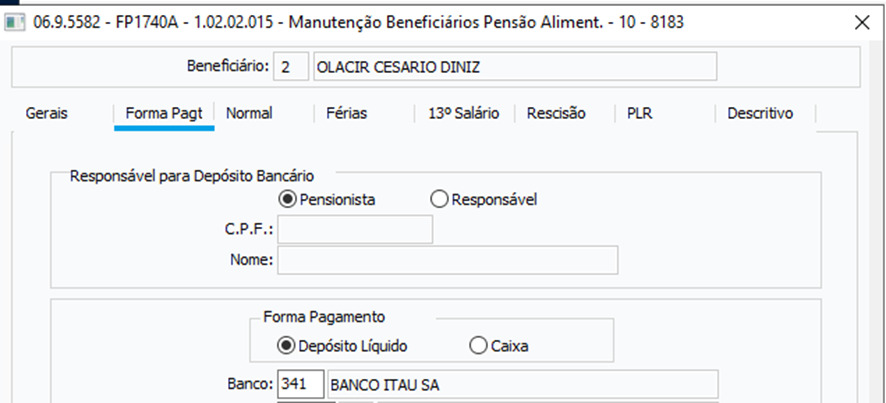Choose the Responsável radio option
This screenshot has width=886, height=403.
[x=438, y=199]
